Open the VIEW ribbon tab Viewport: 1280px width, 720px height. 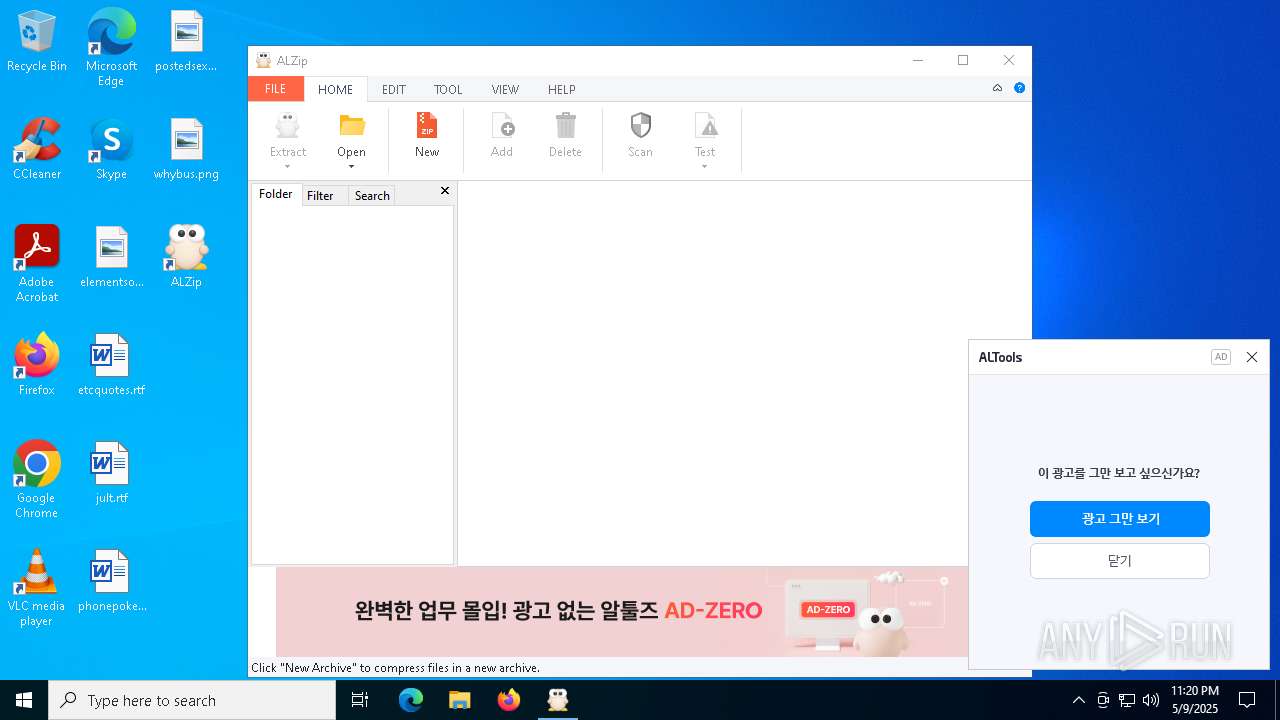[x=505, y=89]
